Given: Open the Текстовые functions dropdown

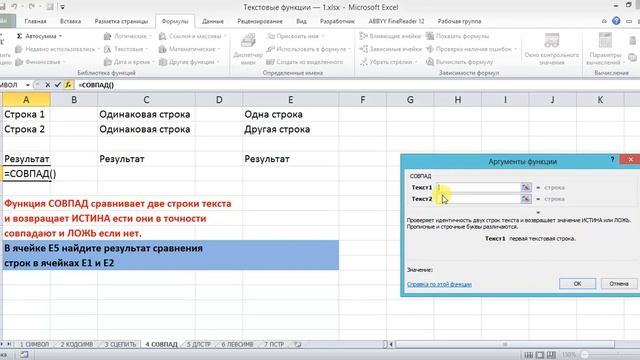Looking at the screenshot, I should point(126,49).
